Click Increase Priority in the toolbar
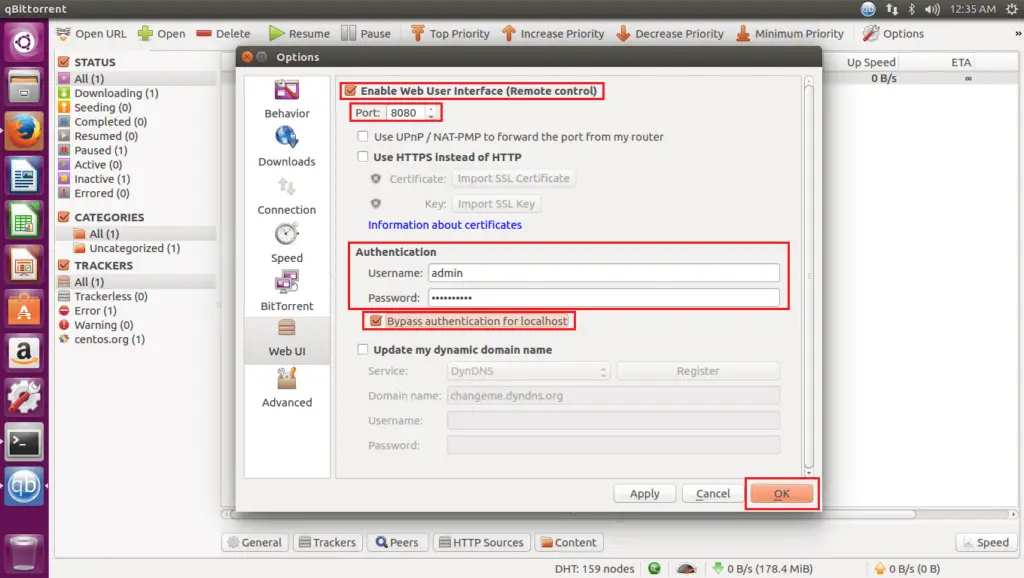This screenshot has height=578, width=1024. pyautogui.click(x=553, y=33)
